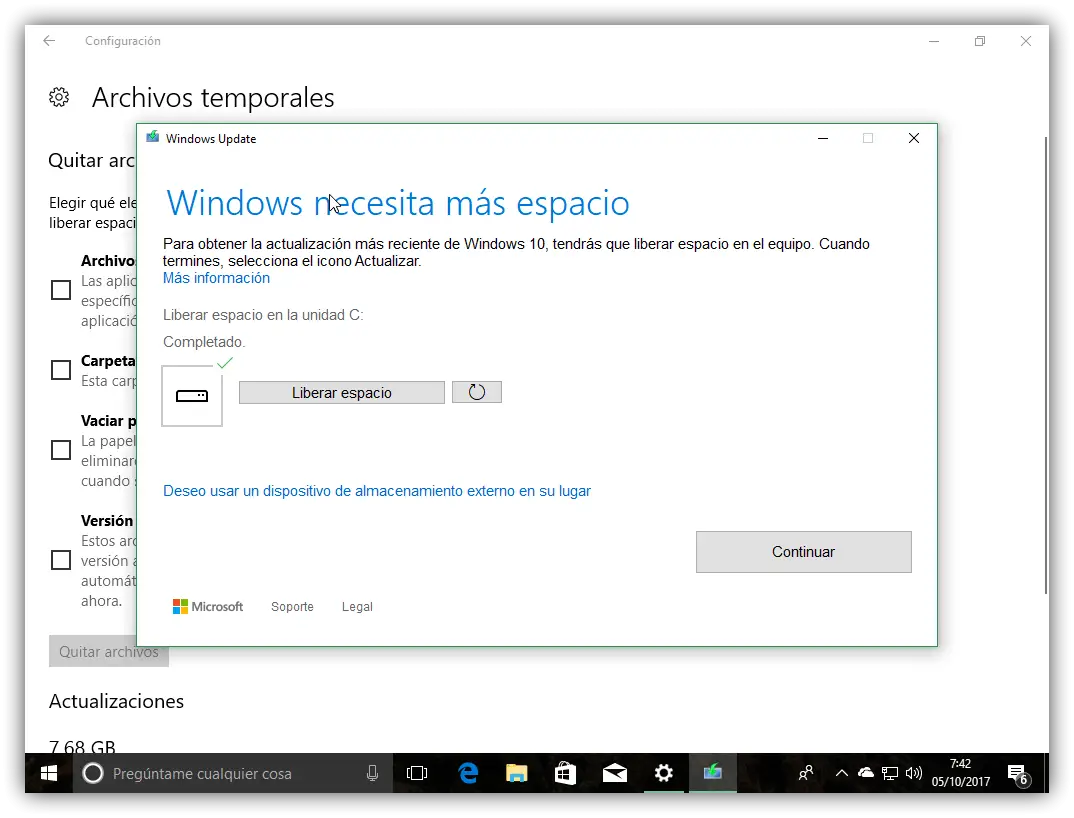Close the Configuración window

(1025, 41)
